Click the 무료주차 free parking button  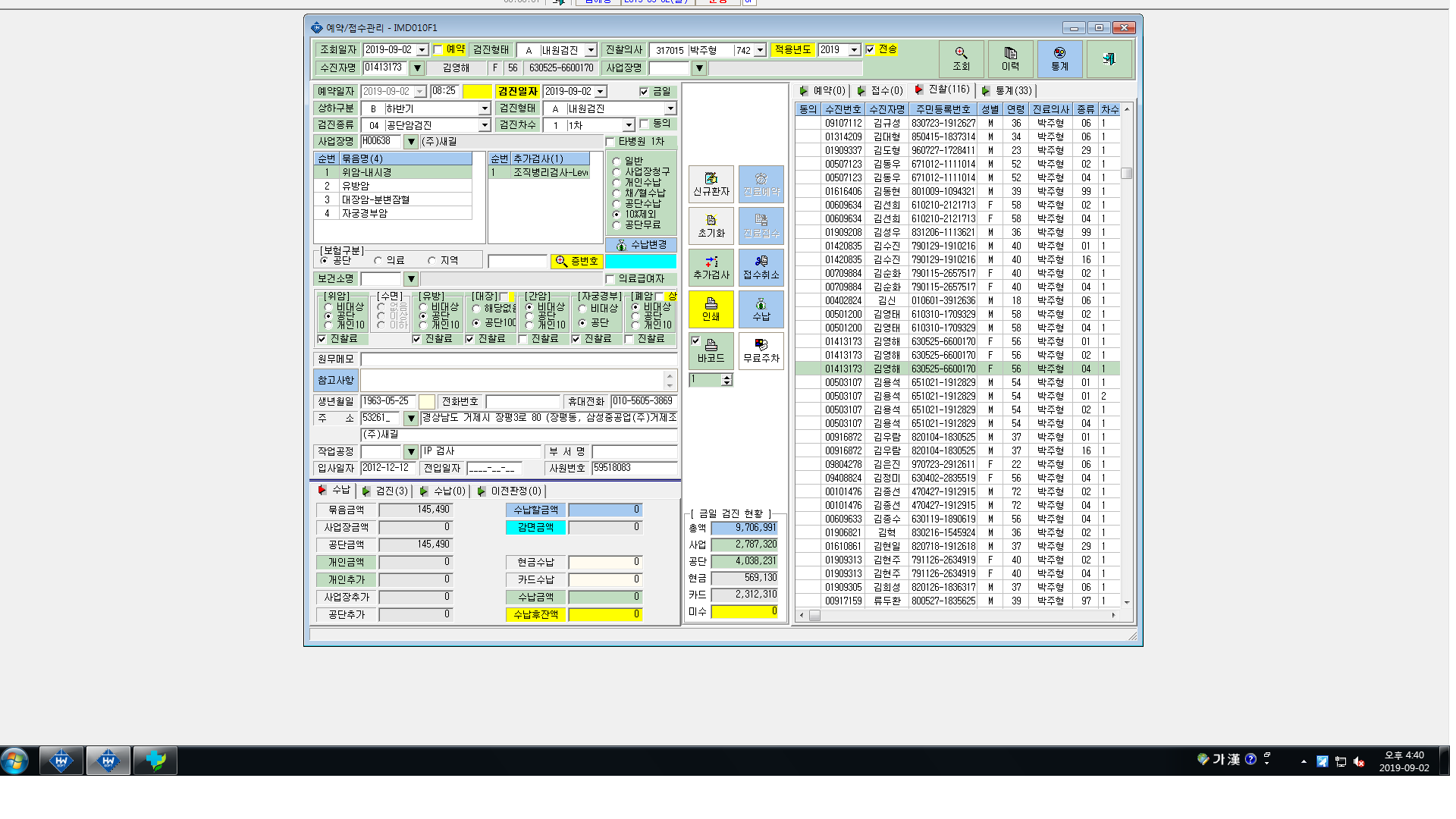click(761, 350)
